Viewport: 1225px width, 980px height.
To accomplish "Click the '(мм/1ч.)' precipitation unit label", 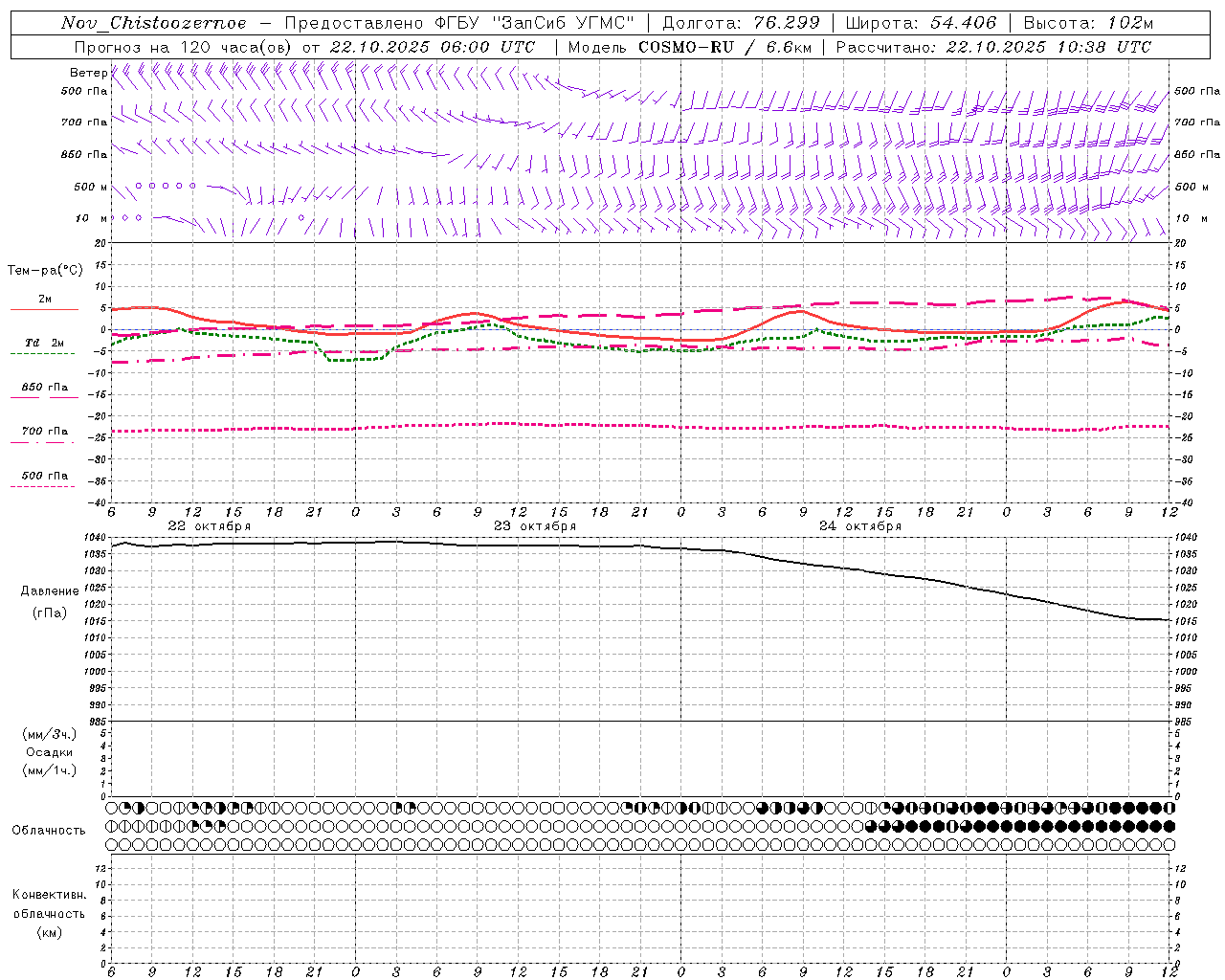I will (x=50, y=770).
